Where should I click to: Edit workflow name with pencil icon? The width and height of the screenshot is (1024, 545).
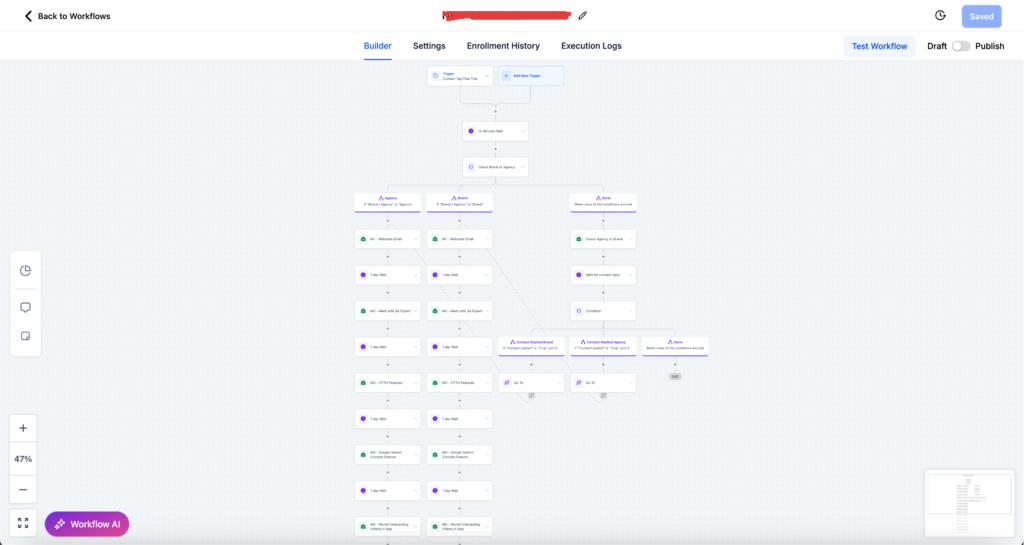pos(583,16)
